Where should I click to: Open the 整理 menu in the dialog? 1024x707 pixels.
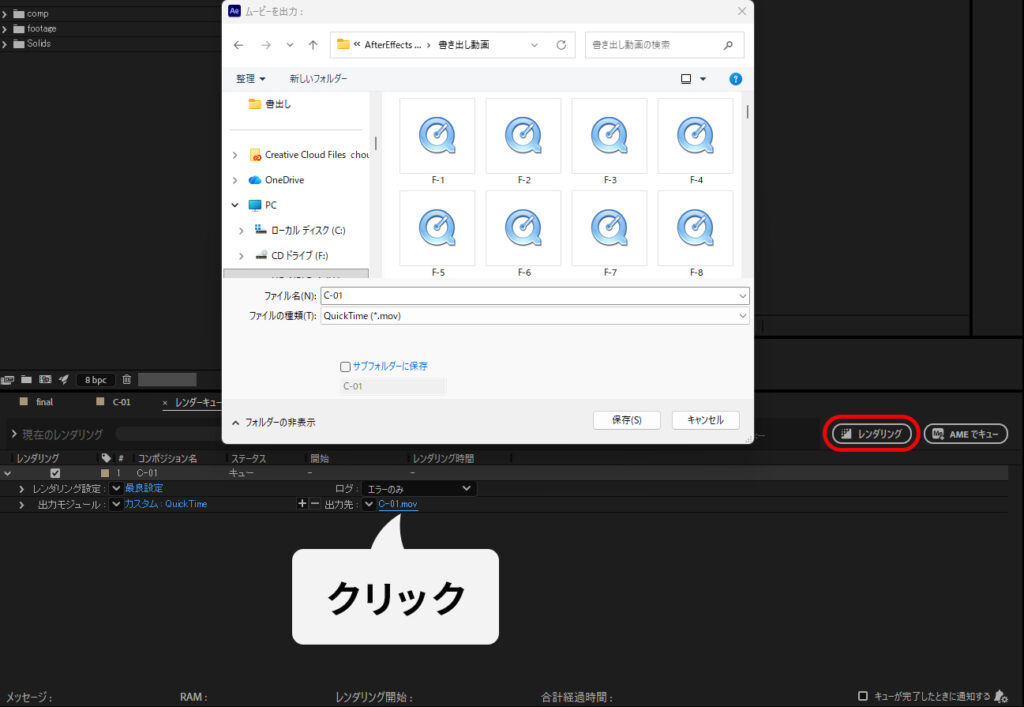click(251, 78)
